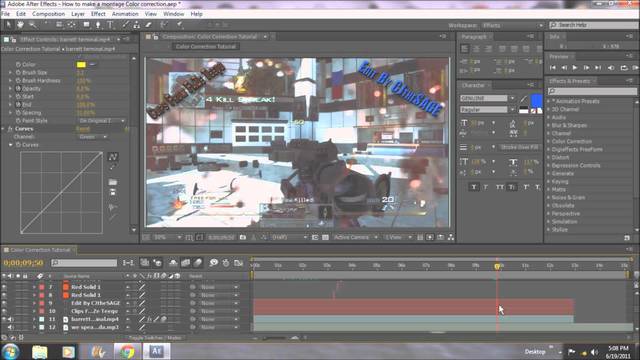Select the Pen tool in toolbar
Viewport: 640px width, 360px height.
click(x=98, y=25)
